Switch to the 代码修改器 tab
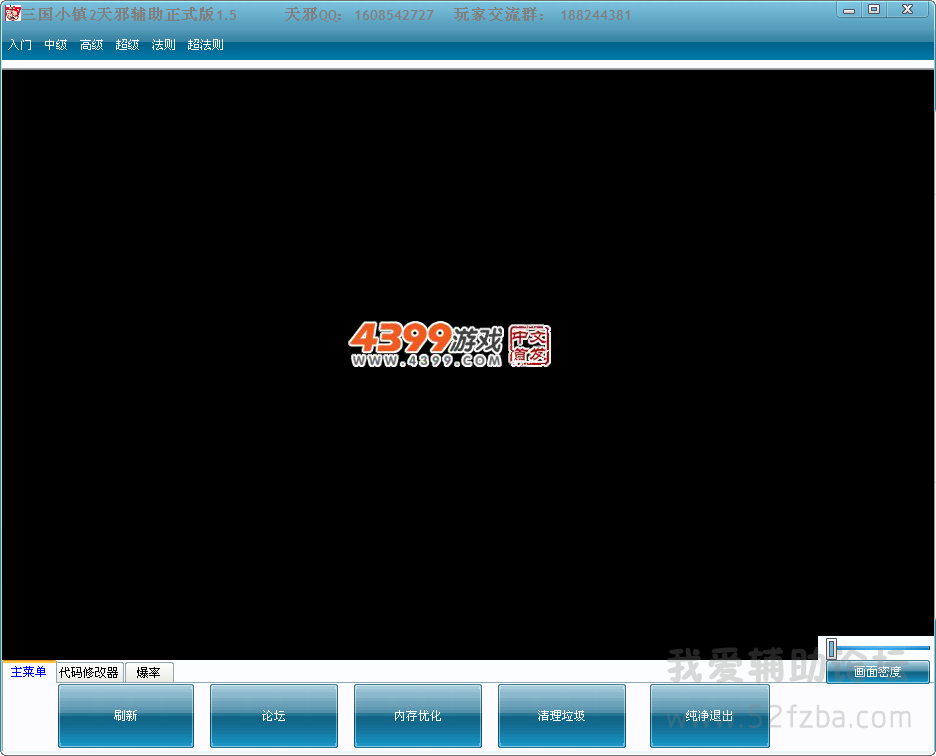Viewport: 936px width, 756px height. (90, 672)
